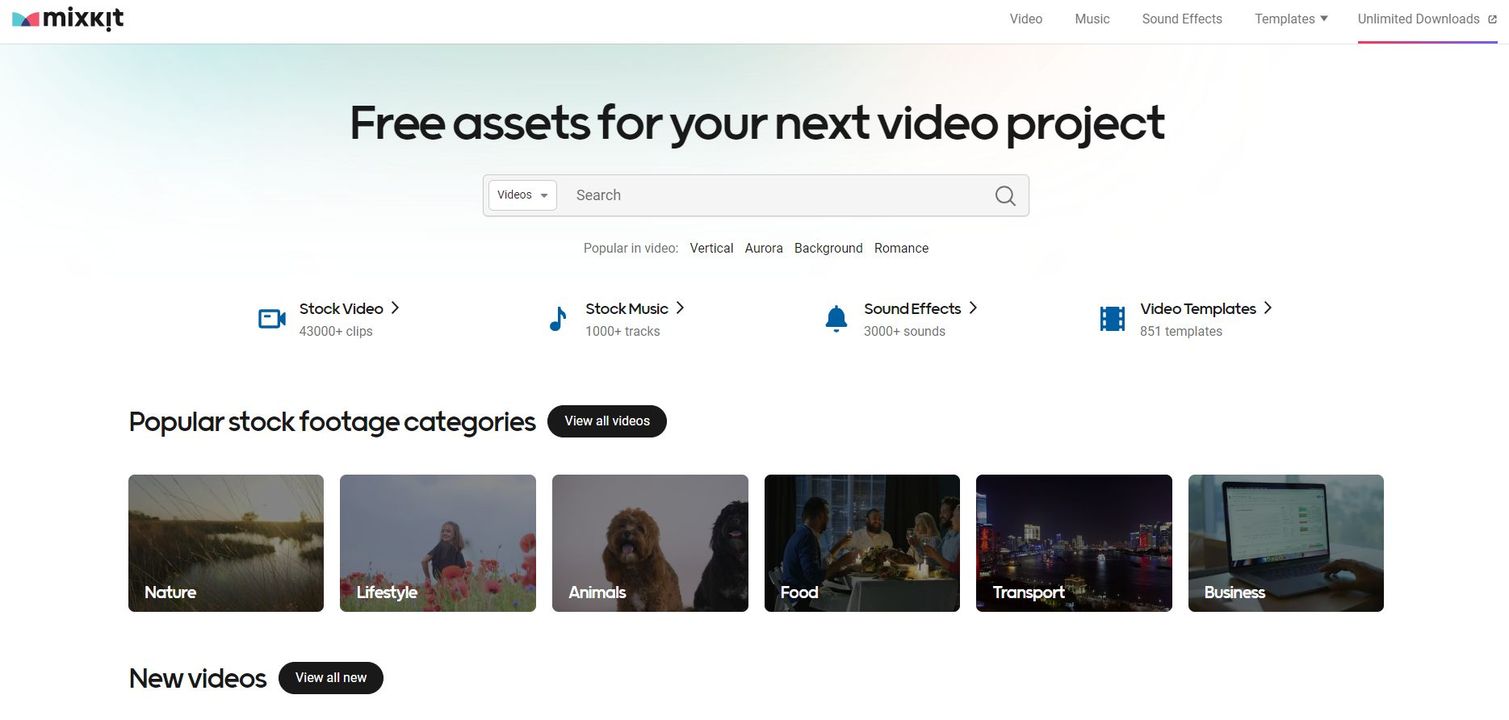Click chevron next to Video Templates

(1268, 308)
